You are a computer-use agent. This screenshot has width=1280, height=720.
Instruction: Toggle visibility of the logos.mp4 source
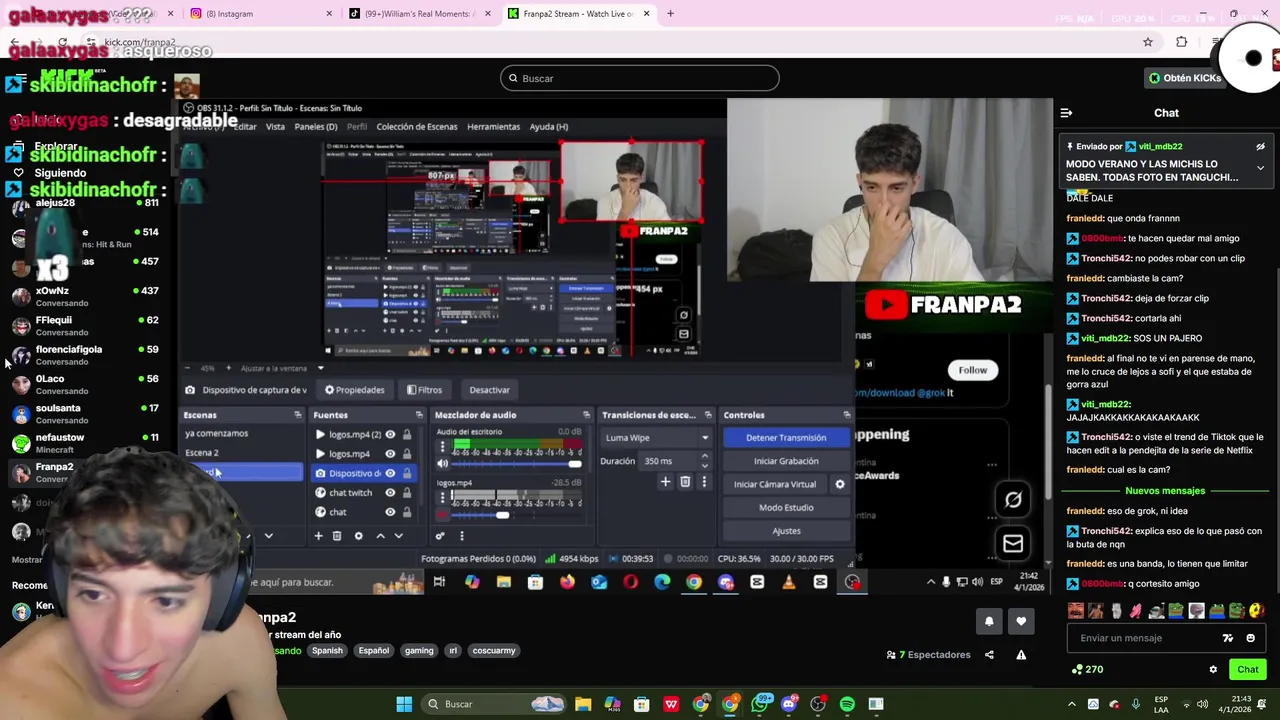click(390, 454)
